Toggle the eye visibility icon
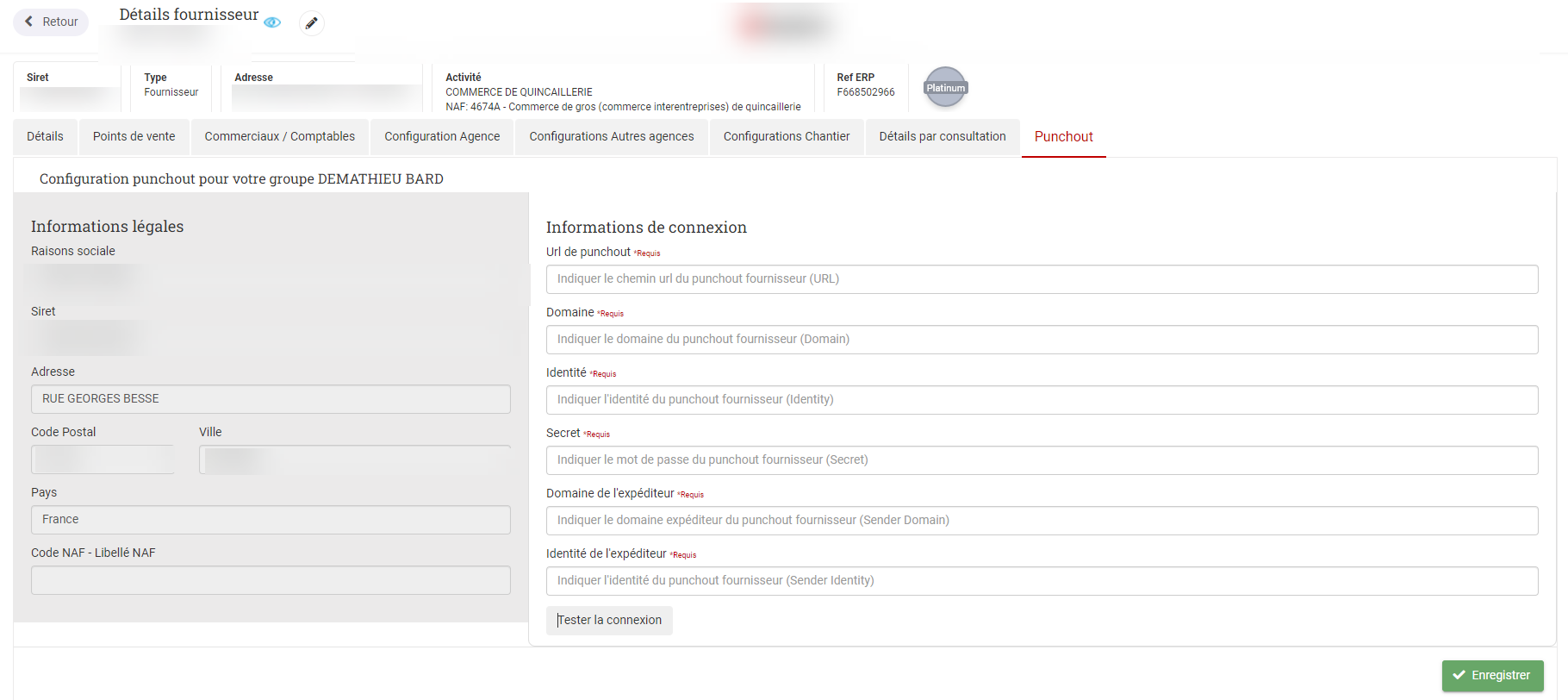This screenshot has height=700, width=1568. point(272,22)
